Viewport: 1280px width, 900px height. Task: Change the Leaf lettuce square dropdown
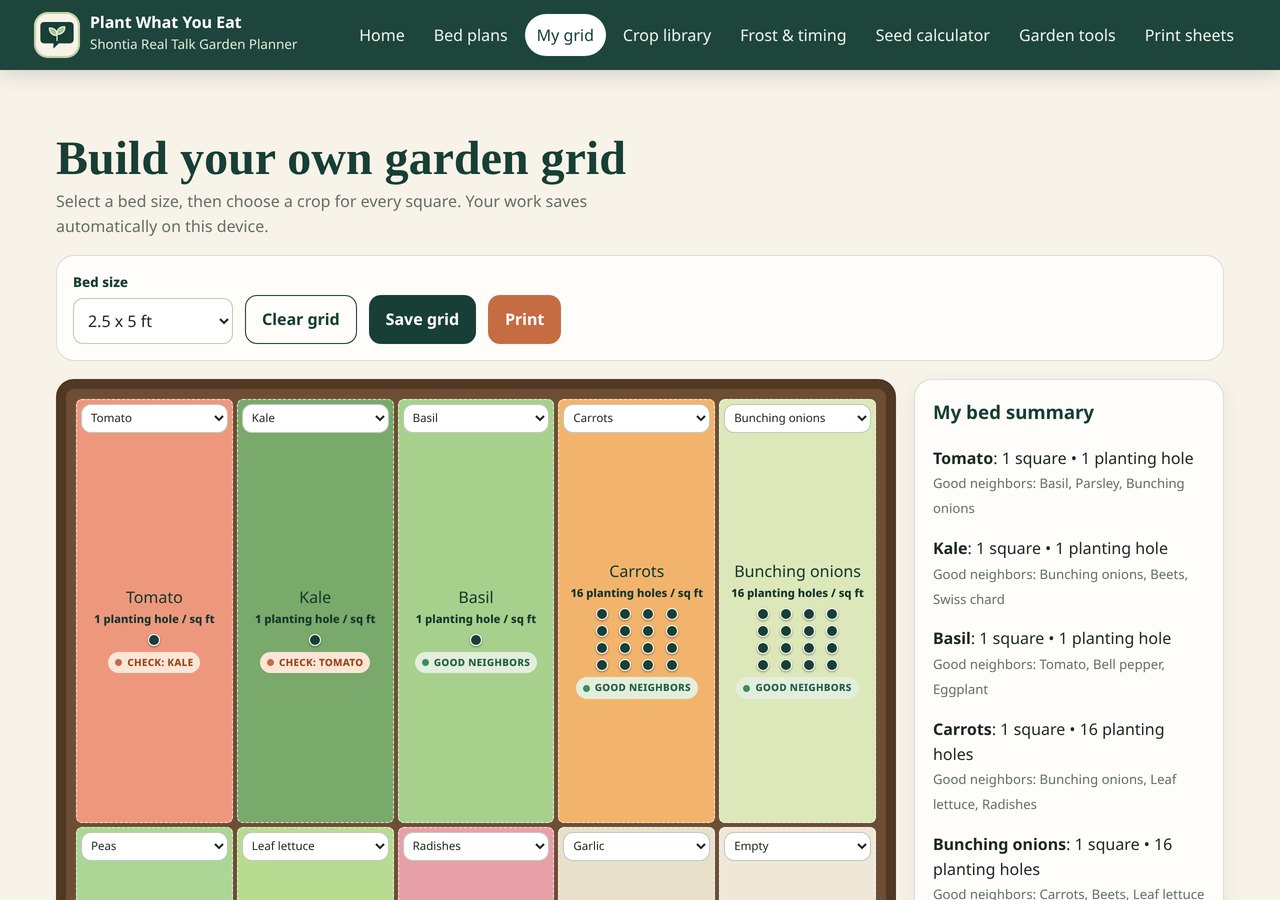(315, 846)
